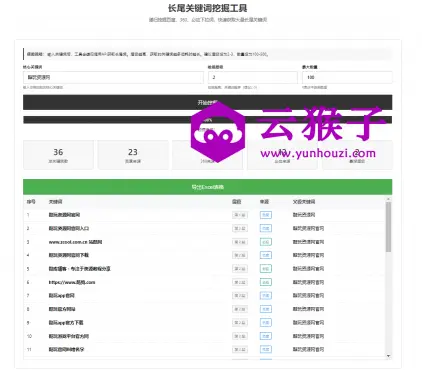Click the green source tag in row 5

pos(266,269)
